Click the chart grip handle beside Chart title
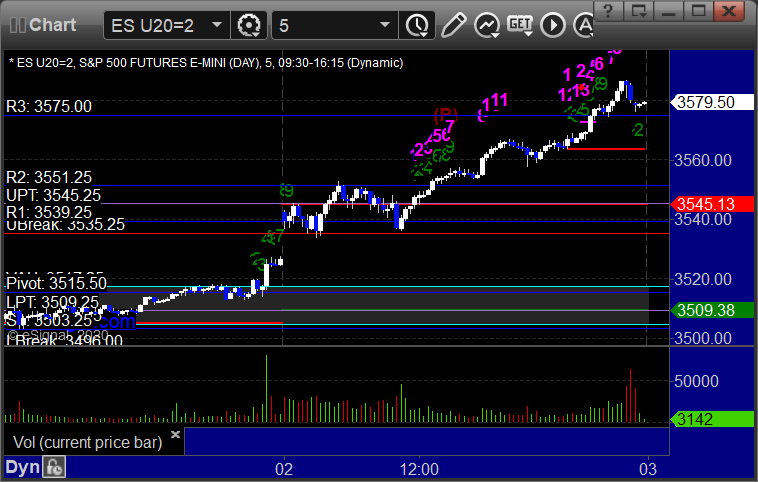The width and height of the screenshot is (758, 482). click(18, 25)
